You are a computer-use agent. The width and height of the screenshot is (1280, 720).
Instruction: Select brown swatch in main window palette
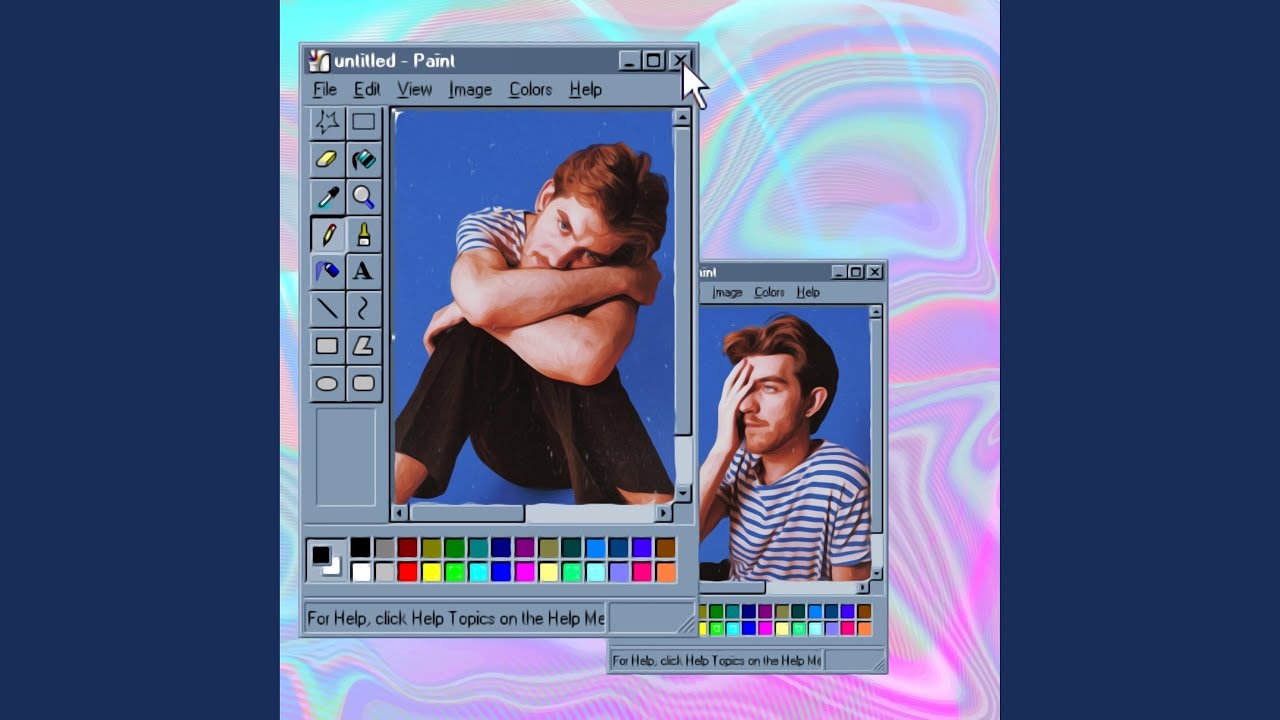click(x=665, y=547)
